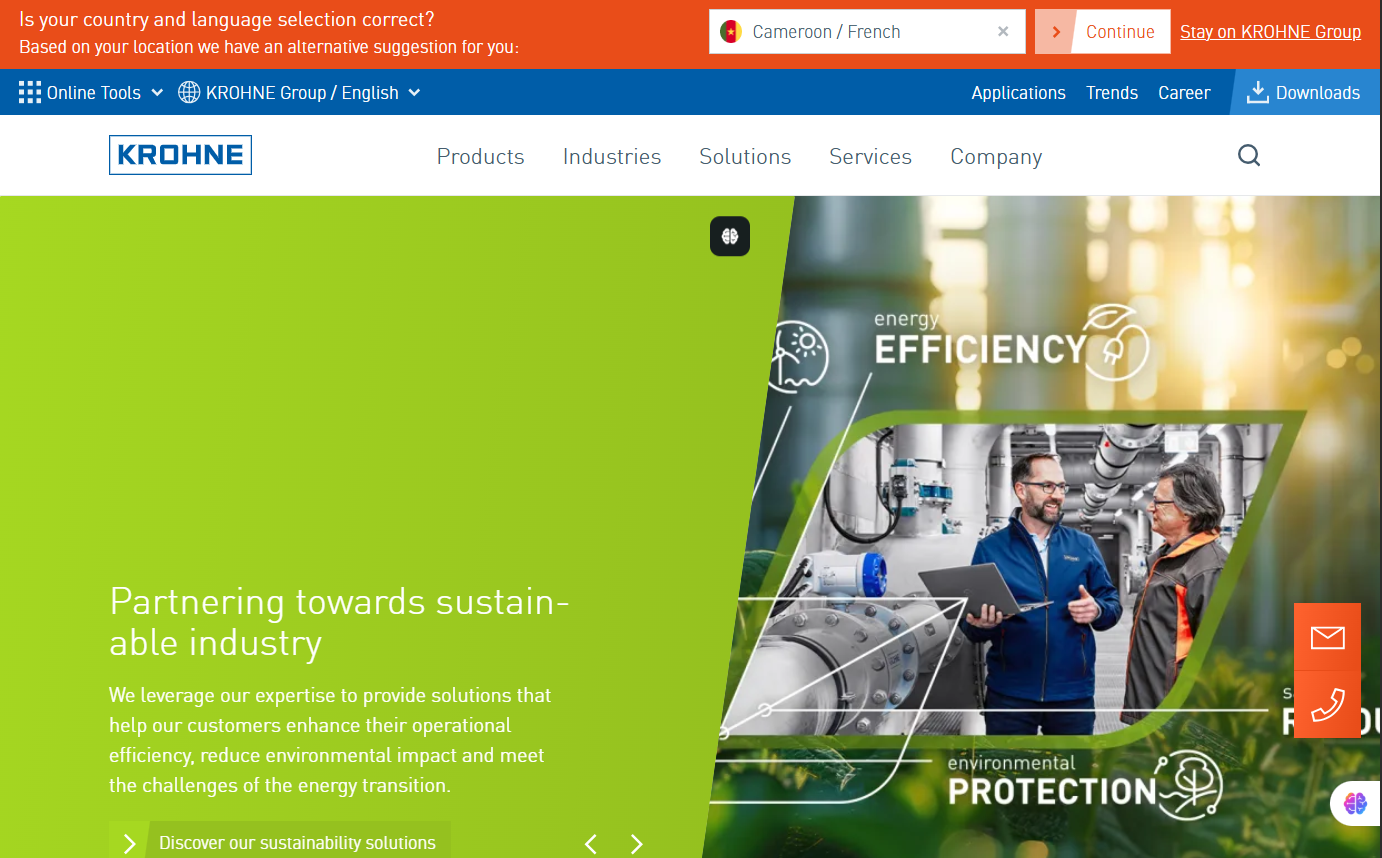1382x858 pixels.
Task: Open the Cameroon / French country selection field
Action: (x=867, y=31)
